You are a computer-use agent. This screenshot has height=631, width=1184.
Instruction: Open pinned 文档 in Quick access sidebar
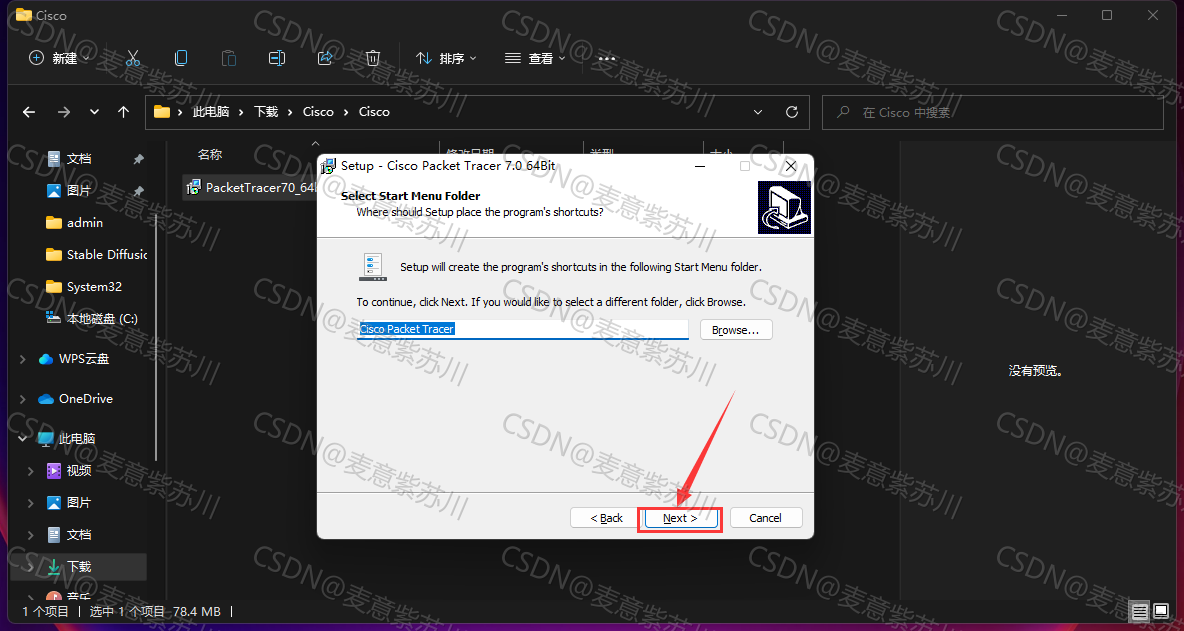tap(79, 159)
